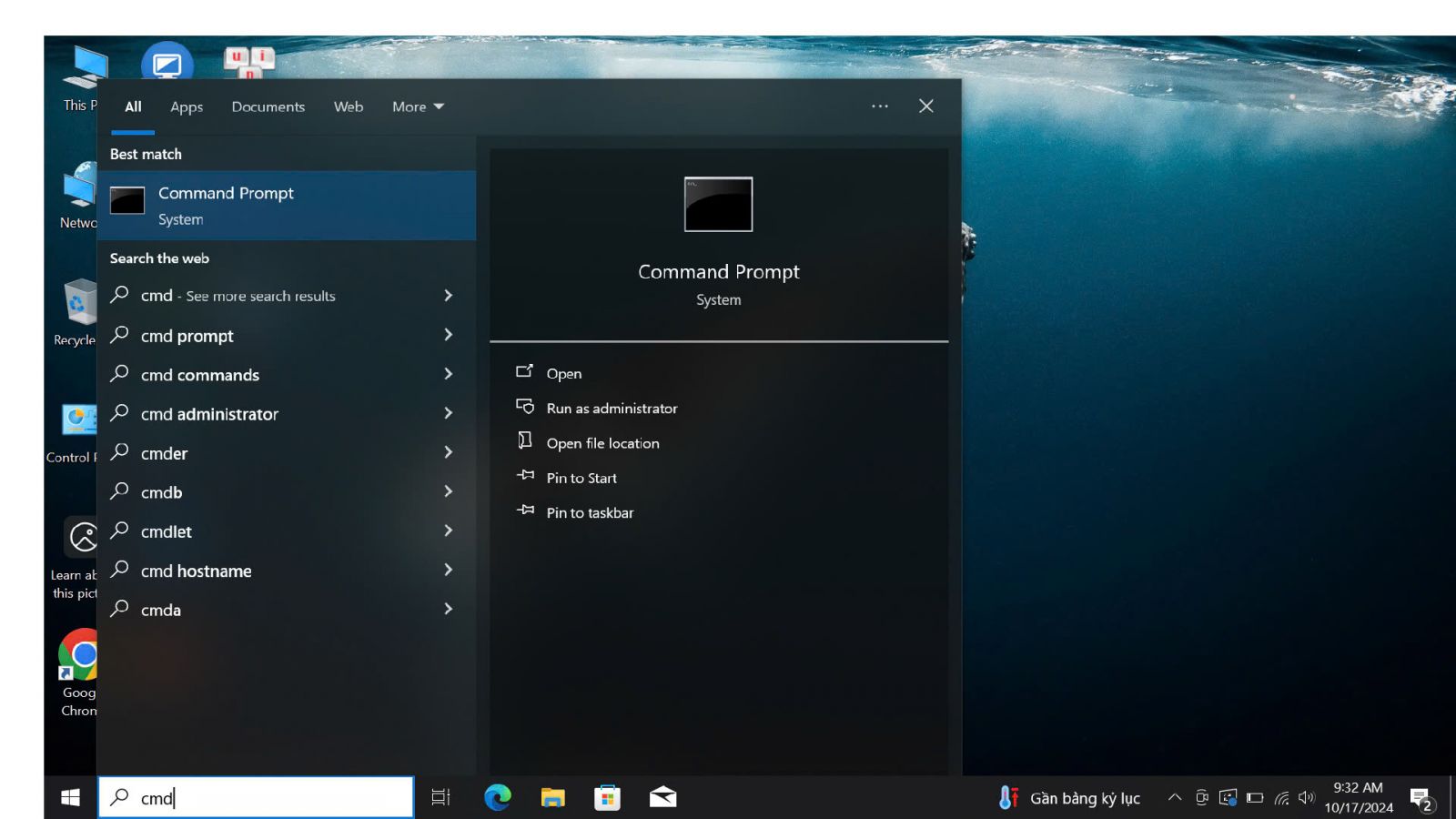Open File Explorer from the taskbar
The width and height of the screenshot is (1456, 819).
click(x=552, y=798)
